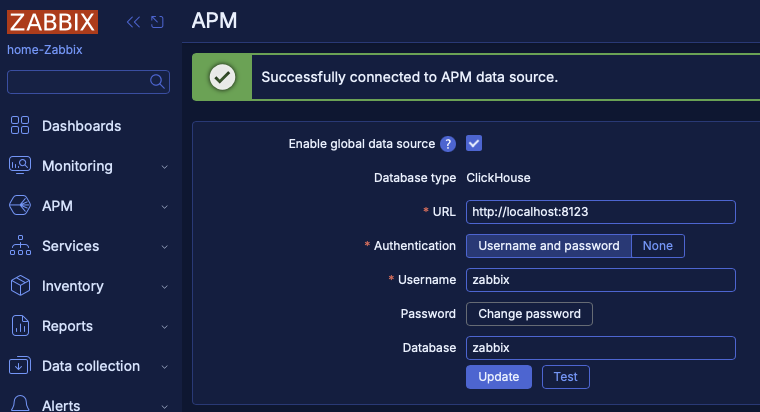Screen dimensions: 760x412
Task: Open APM menu item in sidebar
Action: pos(57,206)
